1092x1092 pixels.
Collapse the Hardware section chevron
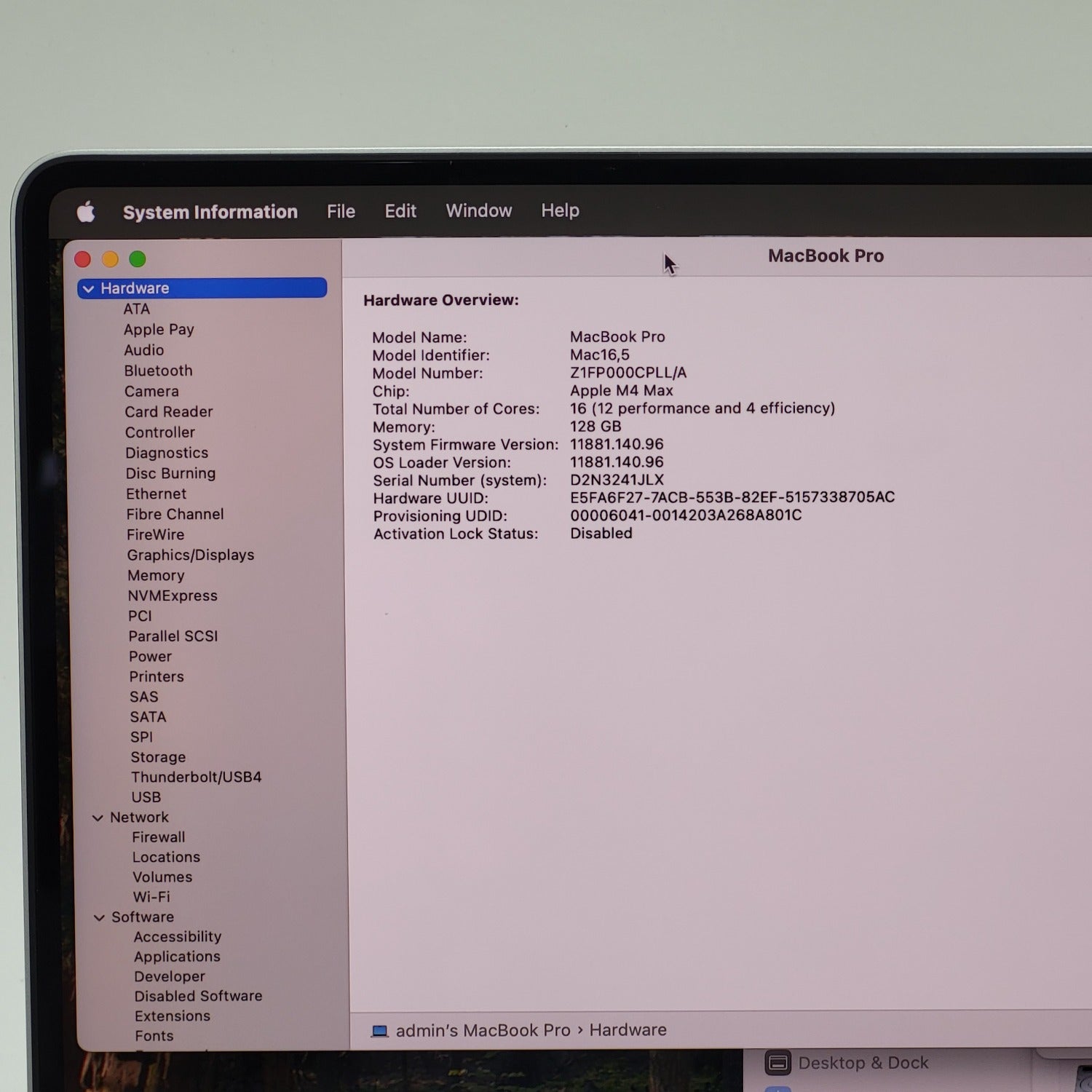(88, 289)
